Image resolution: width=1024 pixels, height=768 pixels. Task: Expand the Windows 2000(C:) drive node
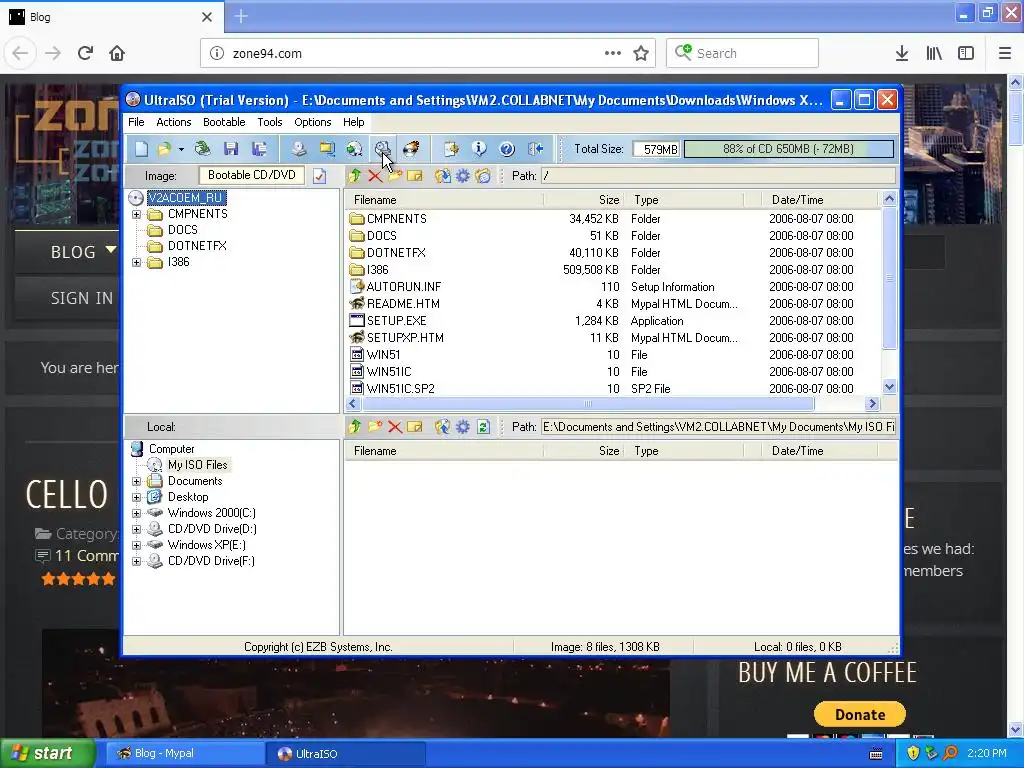click(136, 513)
